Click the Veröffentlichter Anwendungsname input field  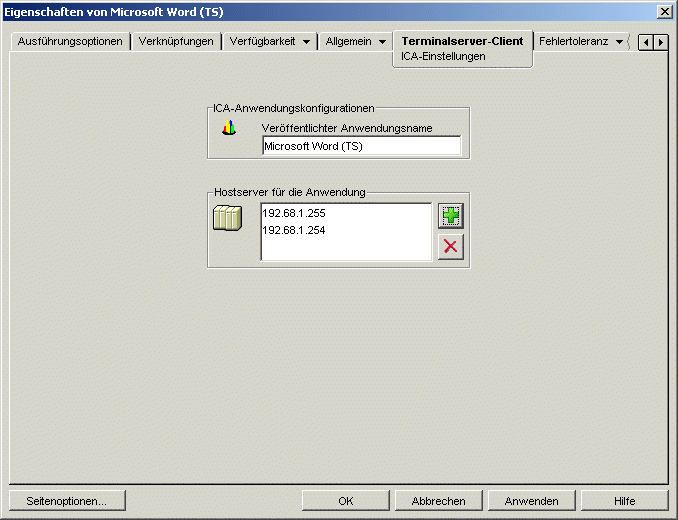click(361, 146)
